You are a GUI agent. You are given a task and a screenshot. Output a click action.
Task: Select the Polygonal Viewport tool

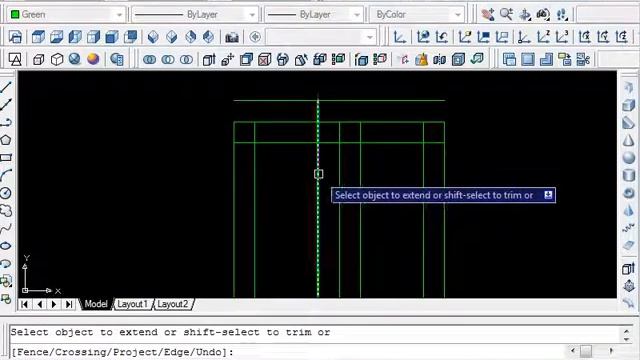[546, 60]
